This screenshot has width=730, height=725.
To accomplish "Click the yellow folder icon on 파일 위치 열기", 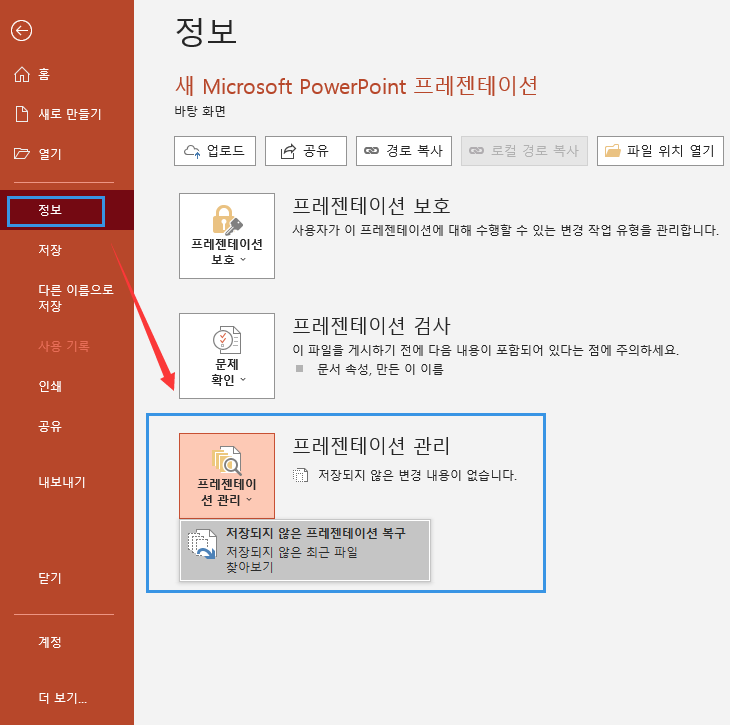I will coord(613,151).
